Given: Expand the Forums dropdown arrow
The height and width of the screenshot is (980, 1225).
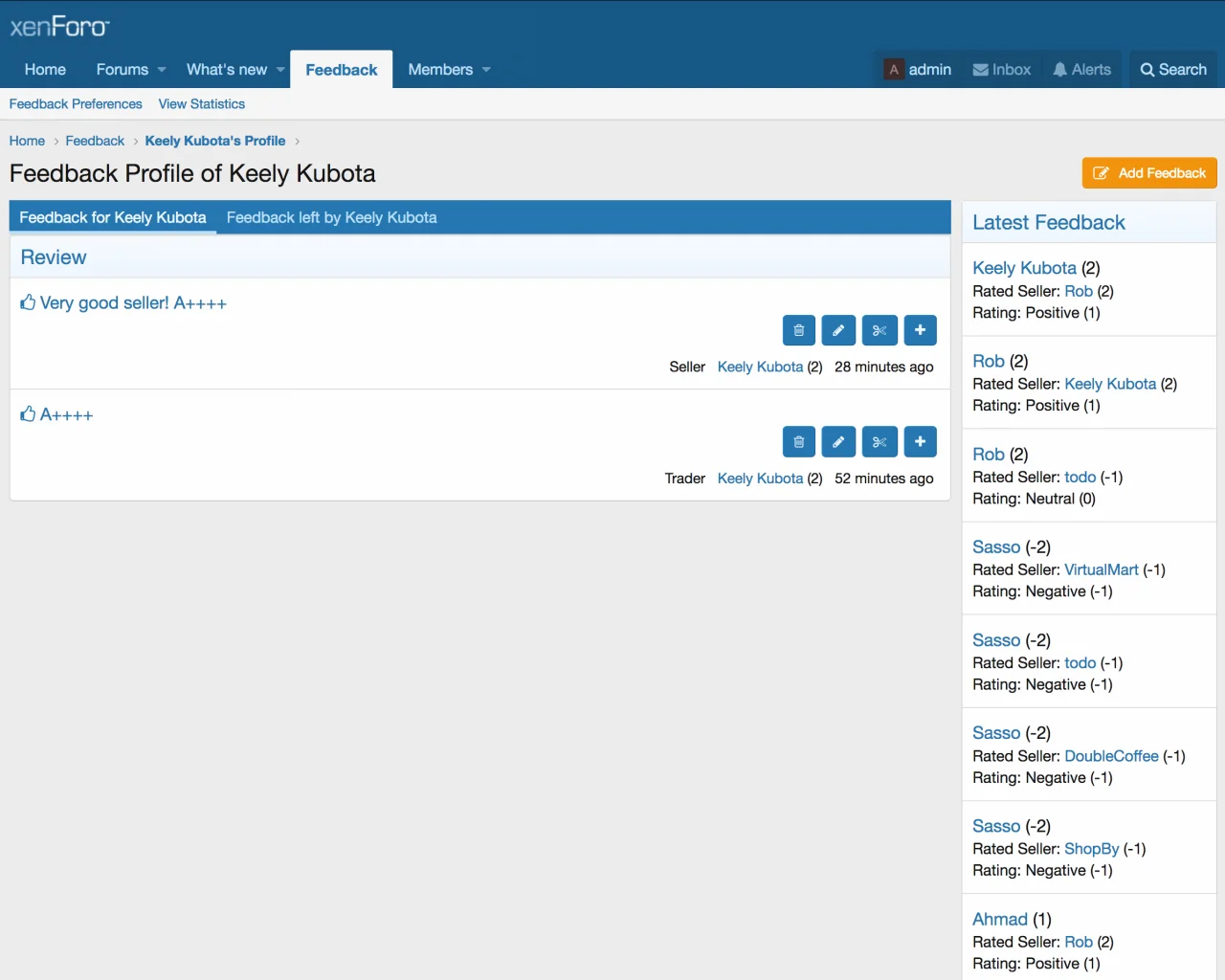Looking at the screenshot, I should [x=162, y=70].
